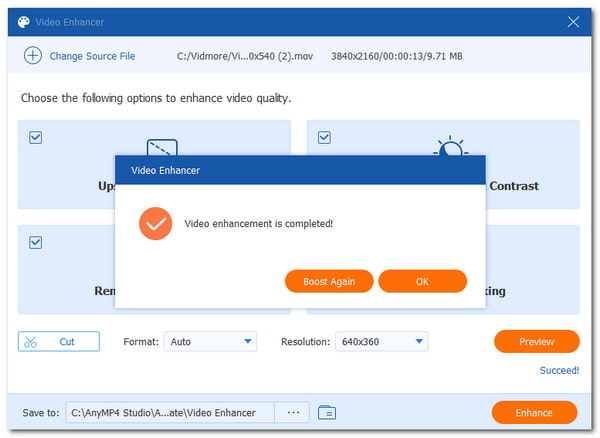This screenshot has width=600, height=438.
Task: Click the Choose the following options instruction text
Action: (x=156, y=98)
